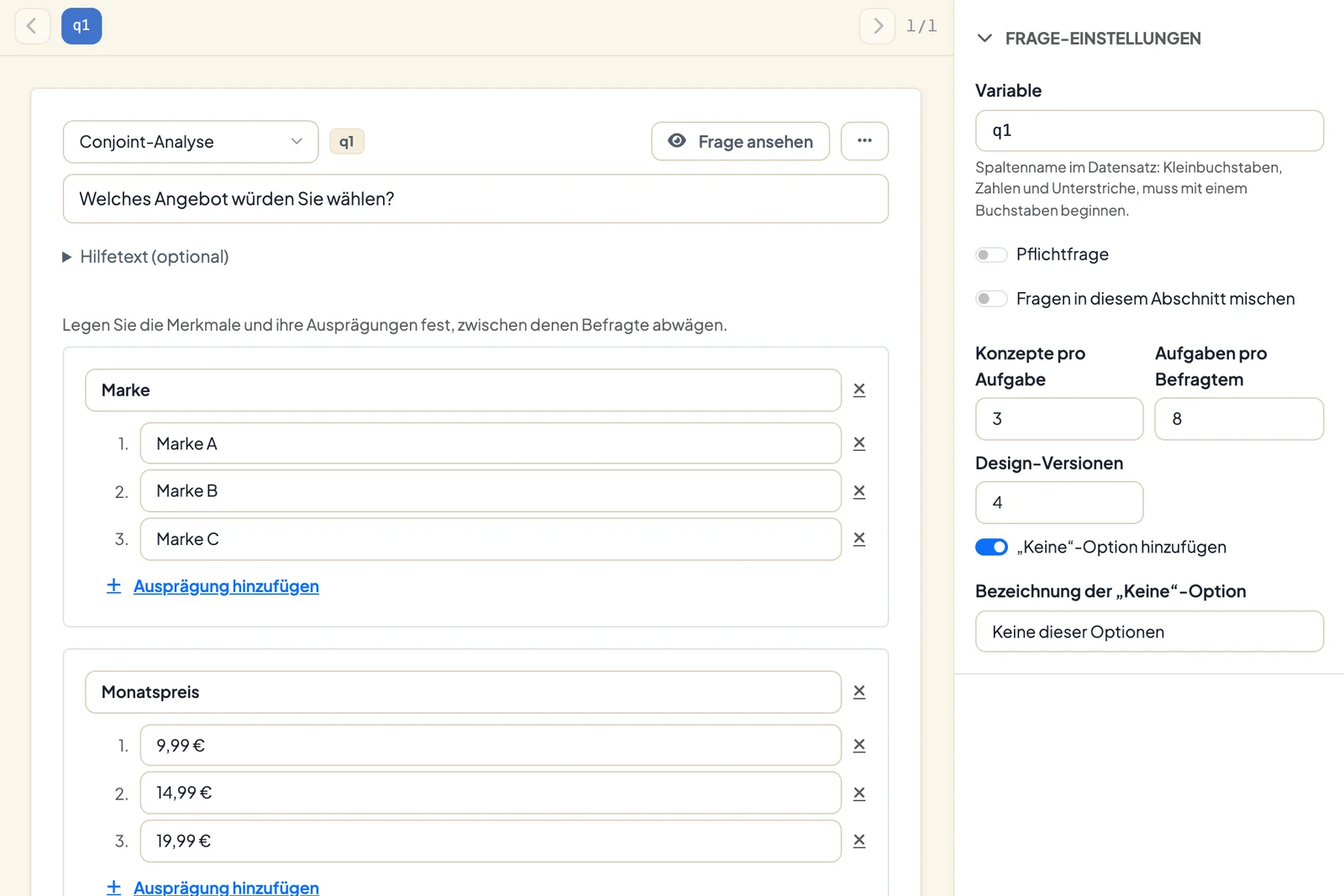Edit the Keine dieser Optionen label field
Viewport: 1344px width, 896px height.
(x=1149, y=631)
